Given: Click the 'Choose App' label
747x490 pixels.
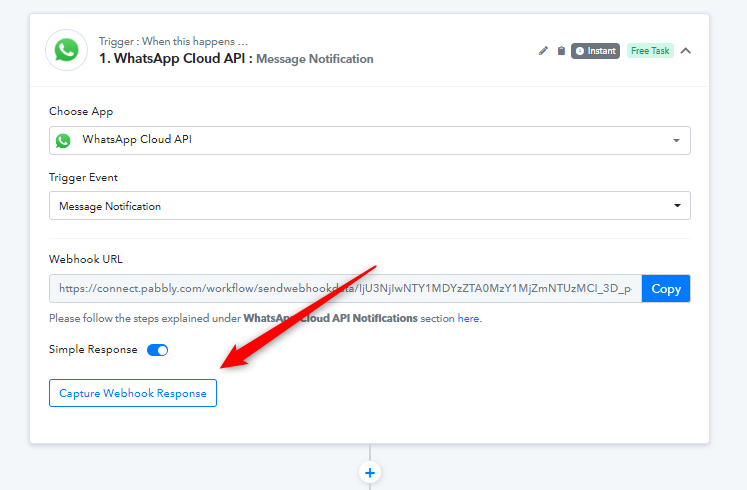Looking at the screenshot, I should pos(81,111).
